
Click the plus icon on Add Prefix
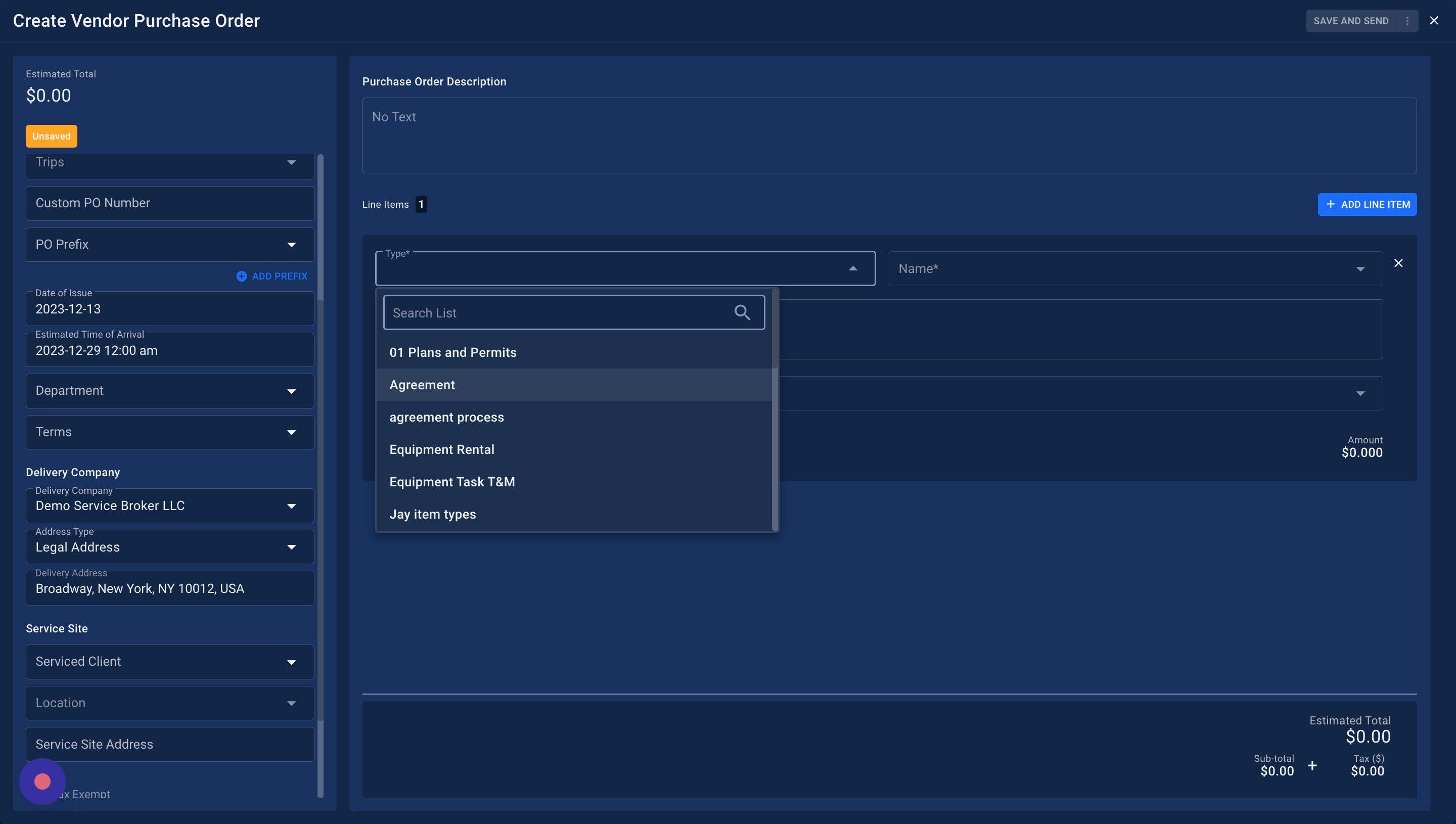pos(242,276)
